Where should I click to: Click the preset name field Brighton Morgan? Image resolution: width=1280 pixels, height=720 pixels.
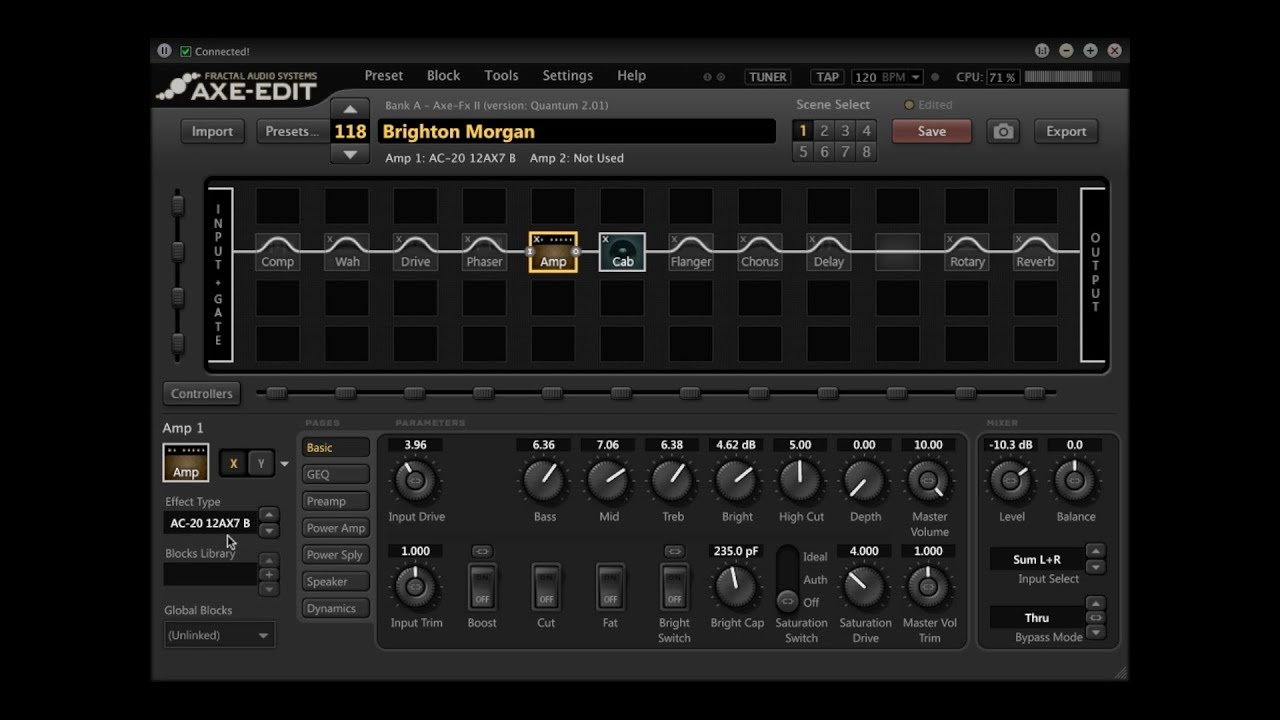[577, 131]
